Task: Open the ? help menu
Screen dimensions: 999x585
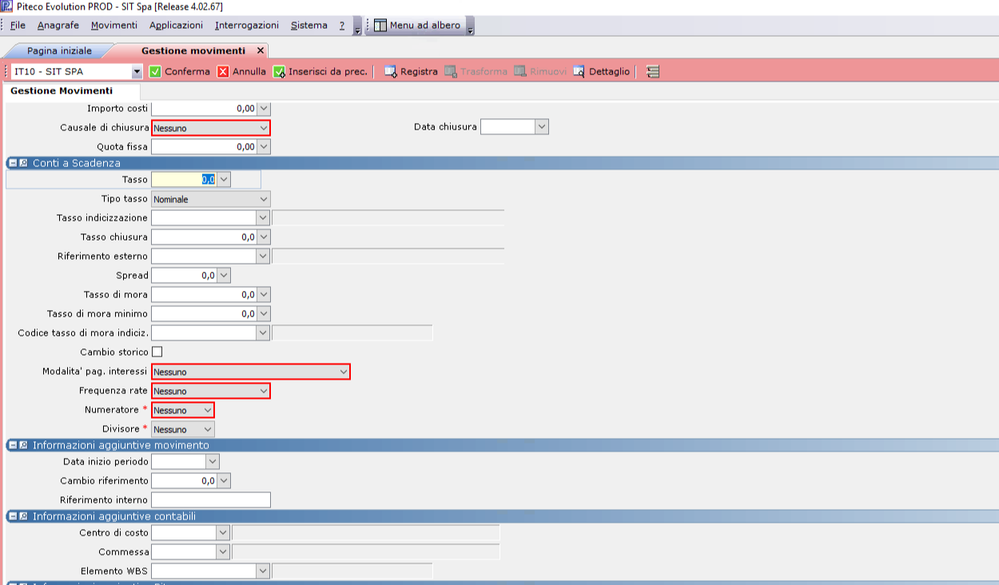Action: pyautogui.click(x=342, y=25)
